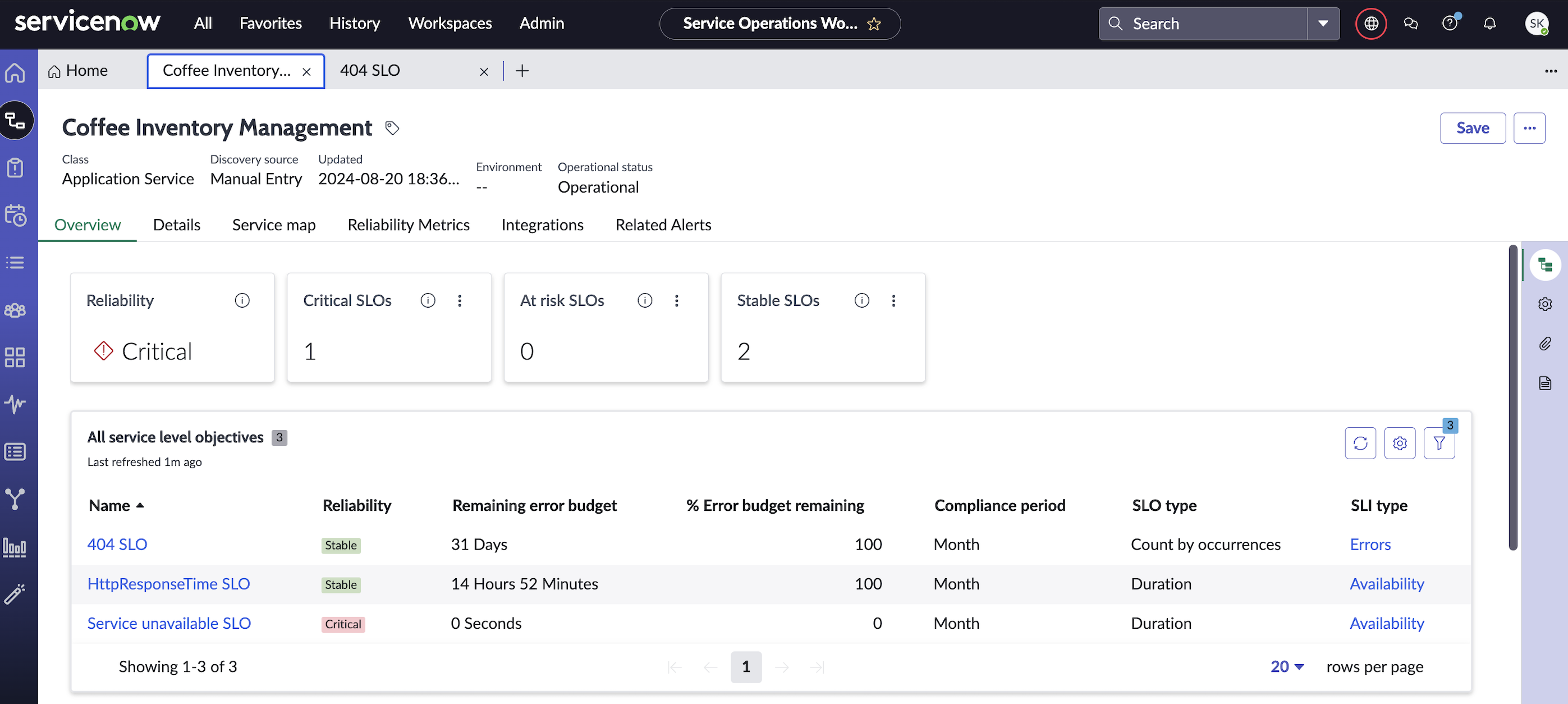Image resolution: width=1568 pixels, height=704 pixels.
Task: Show info for Critical SLOs card
Action: (x=428, y=300)
